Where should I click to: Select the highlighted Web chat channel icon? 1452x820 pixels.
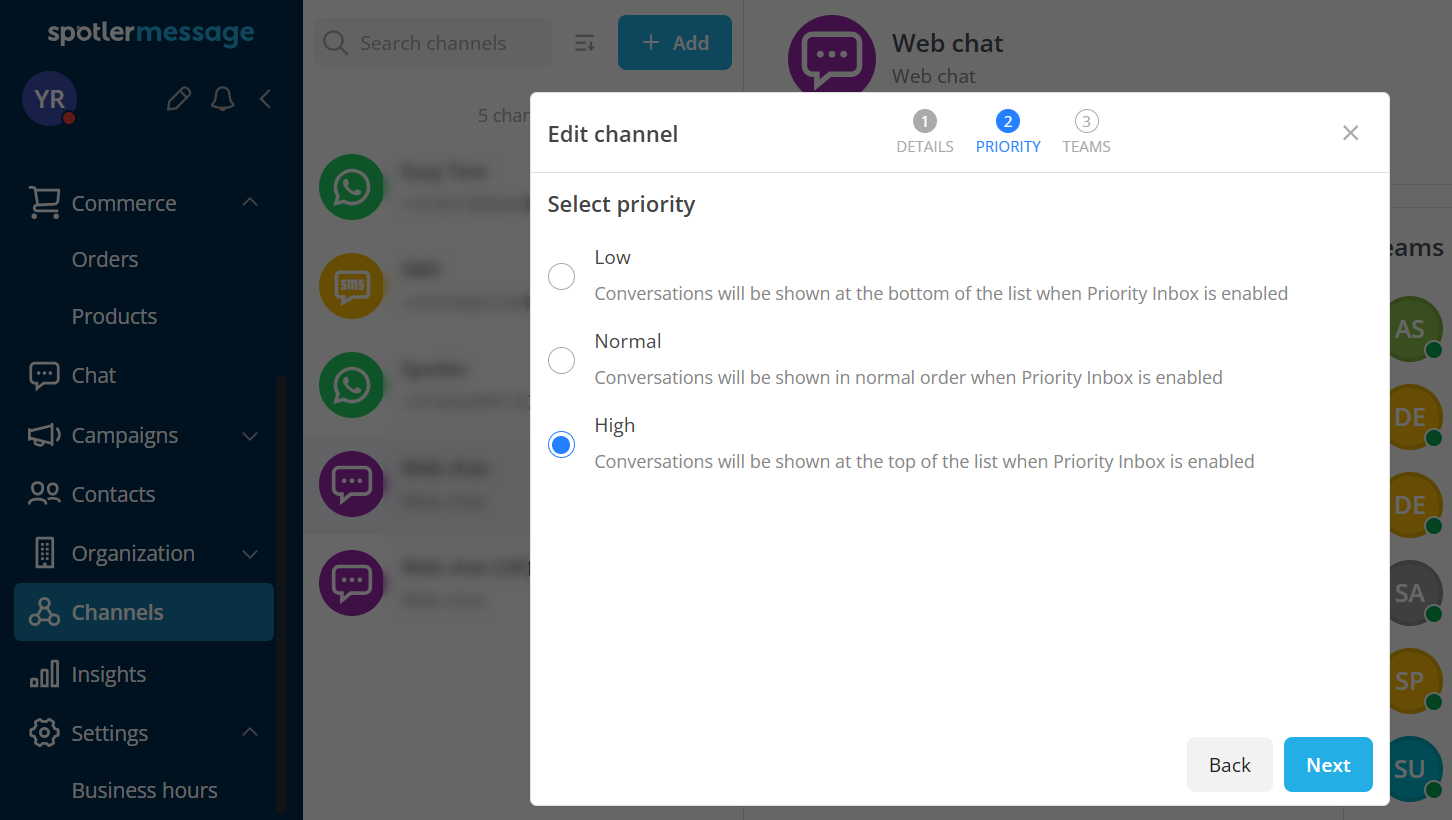[x=351, y=484]
